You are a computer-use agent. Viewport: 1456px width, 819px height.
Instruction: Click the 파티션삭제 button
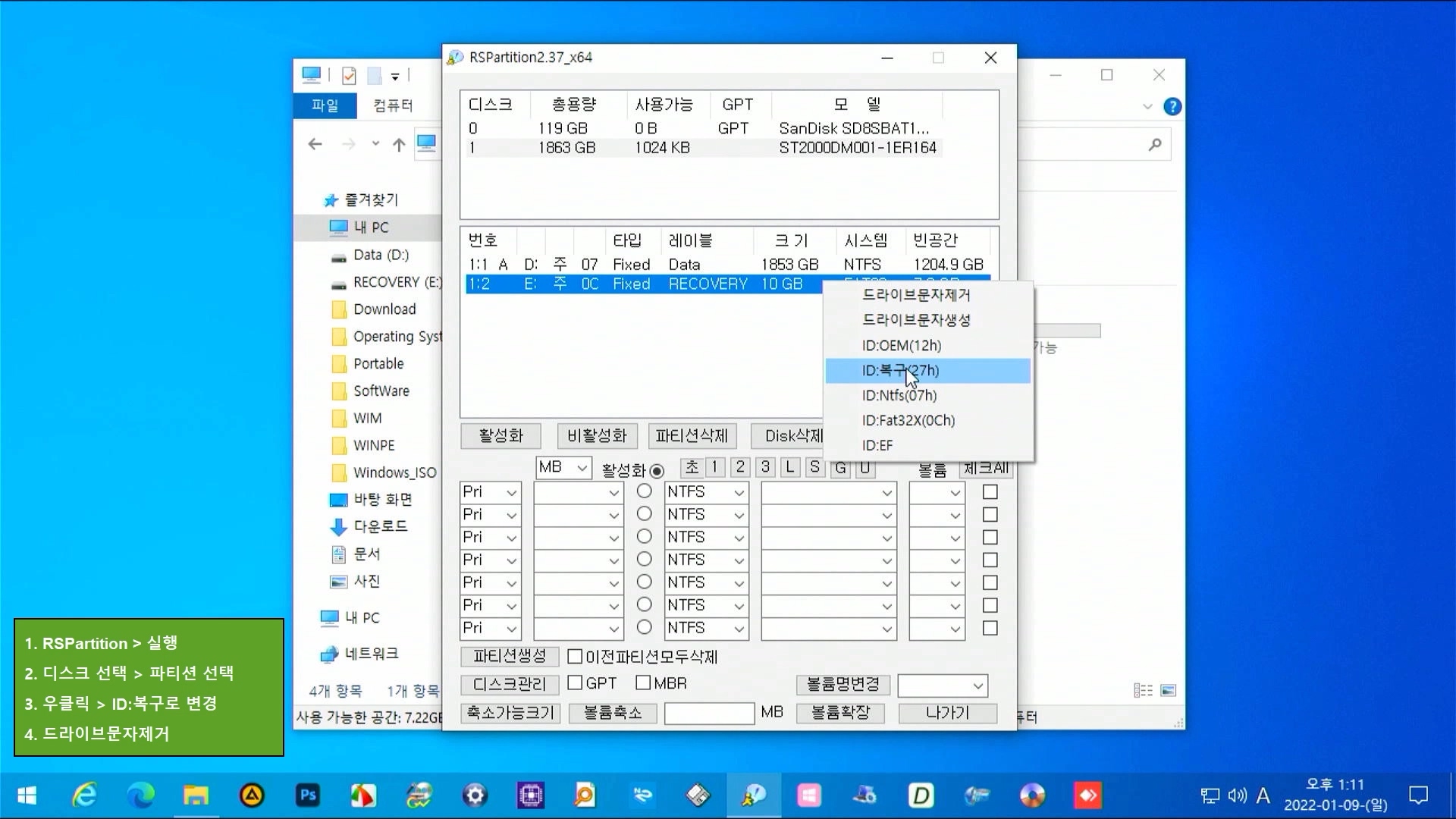692,436
